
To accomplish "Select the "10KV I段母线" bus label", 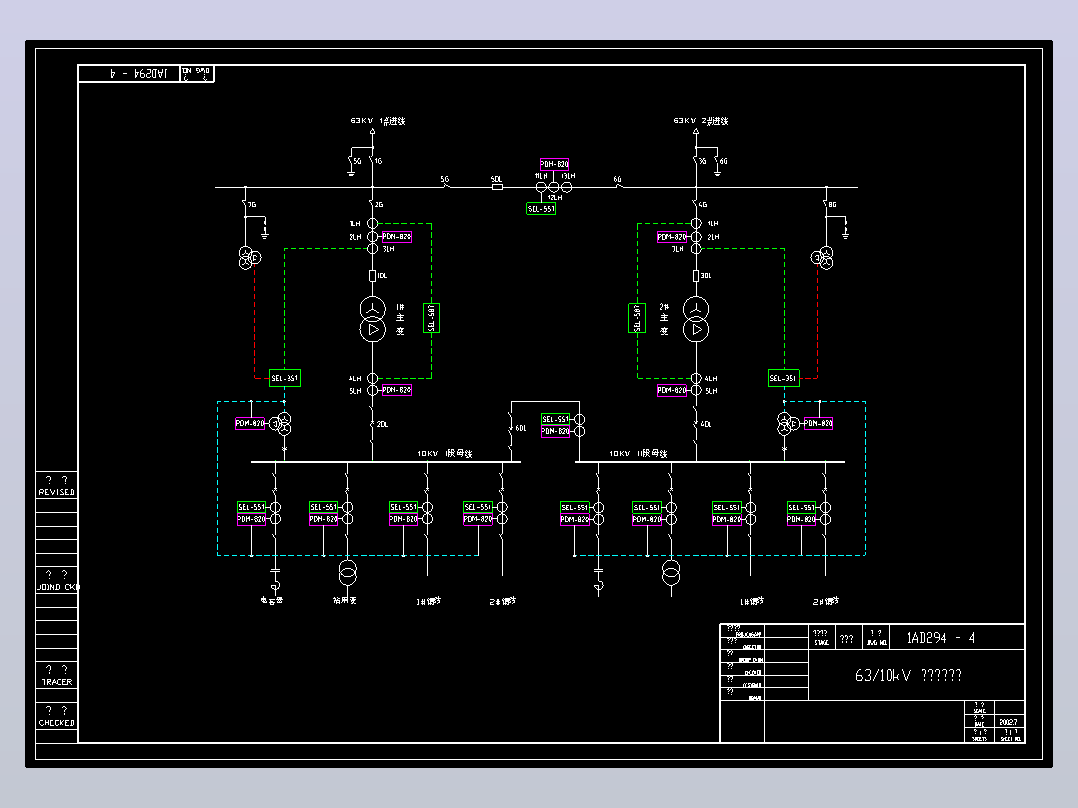I will point(445,454).
